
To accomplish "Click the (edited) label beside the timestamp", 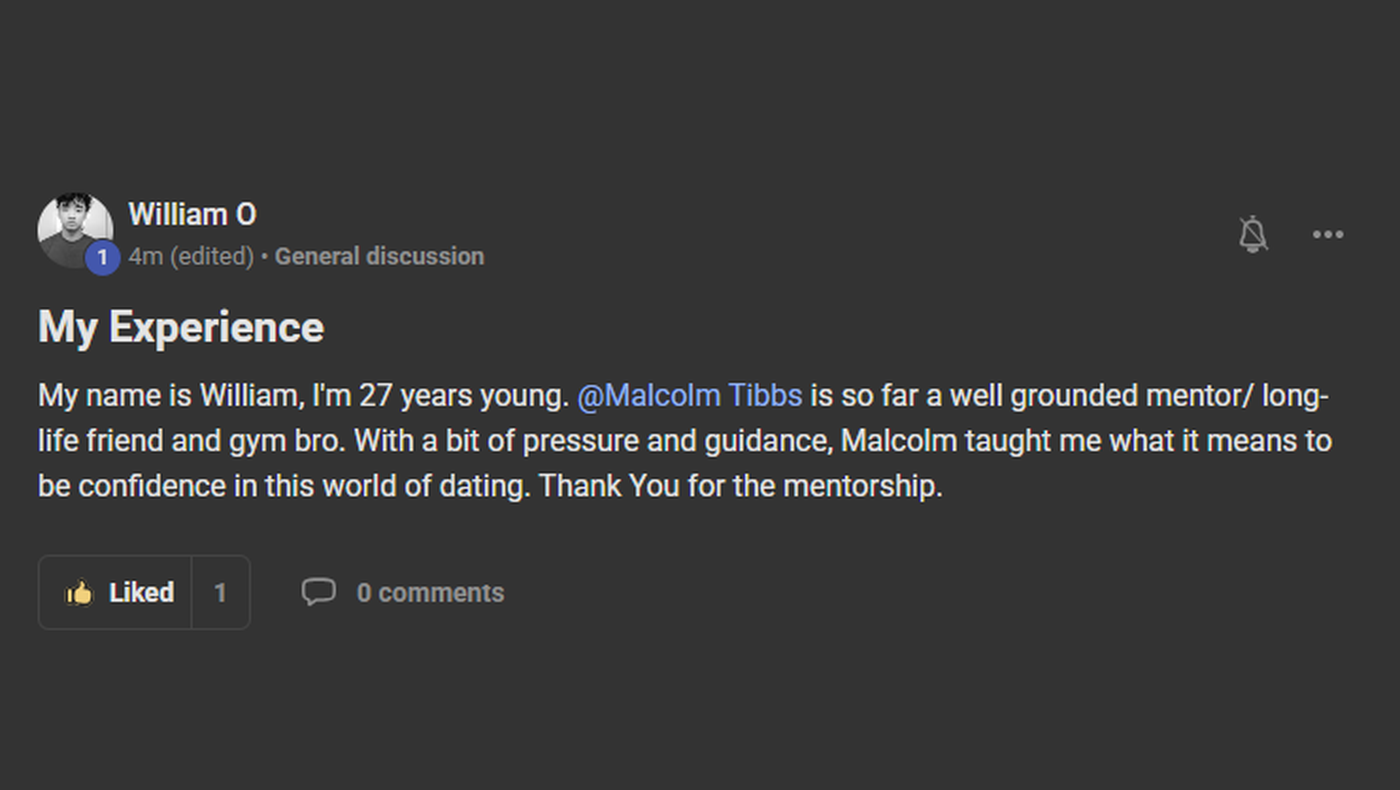I will tap(212, 256).
